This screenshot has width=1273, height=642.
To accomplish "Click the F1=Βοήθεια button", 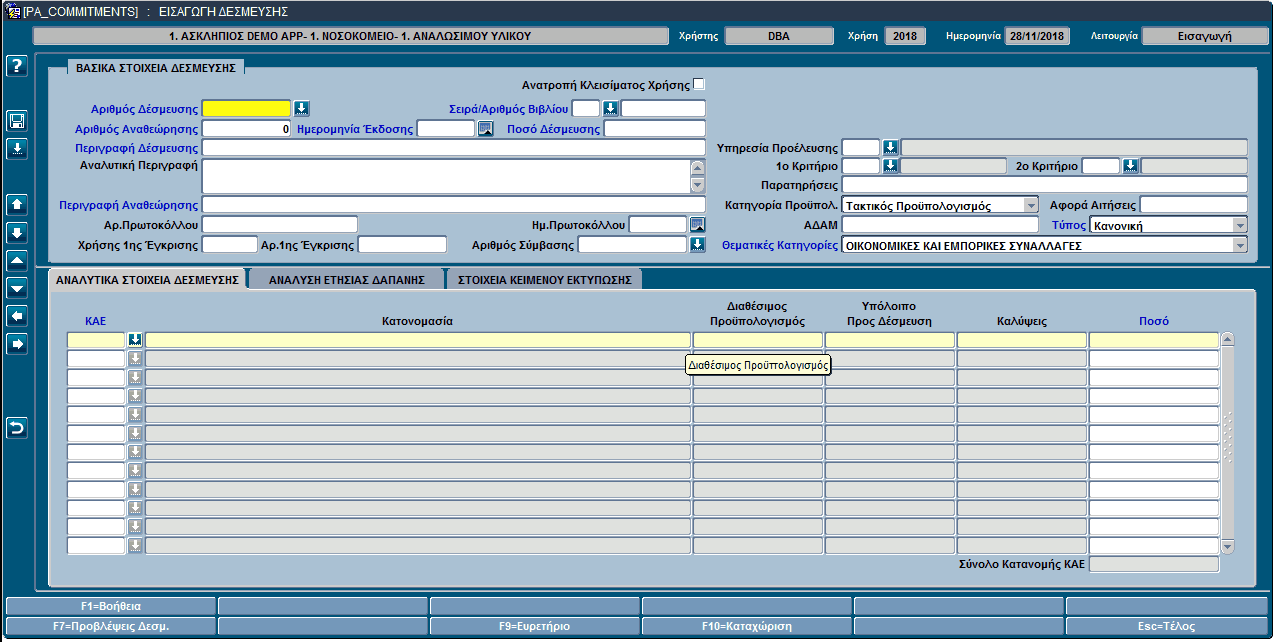I will 110,606.
